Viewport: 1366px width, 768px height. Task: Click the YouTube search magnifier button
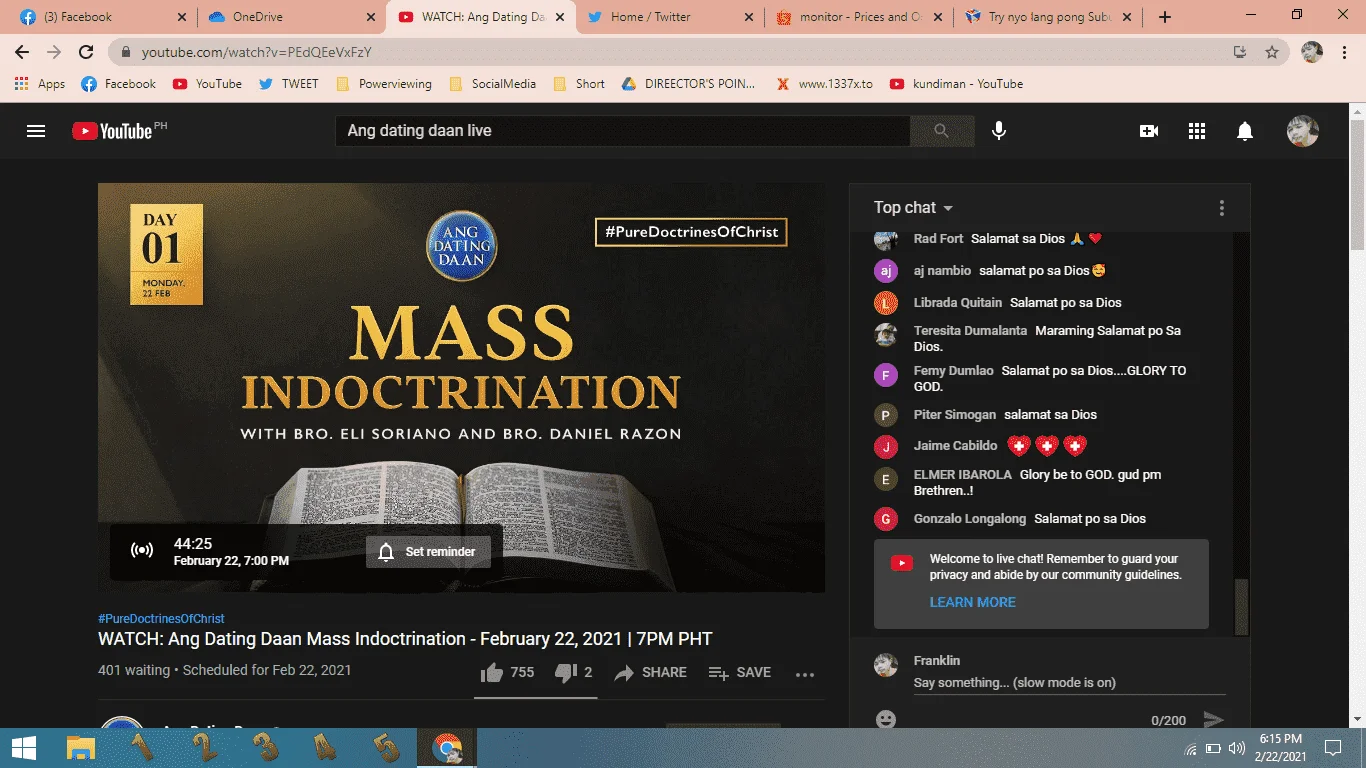(942, 131)
